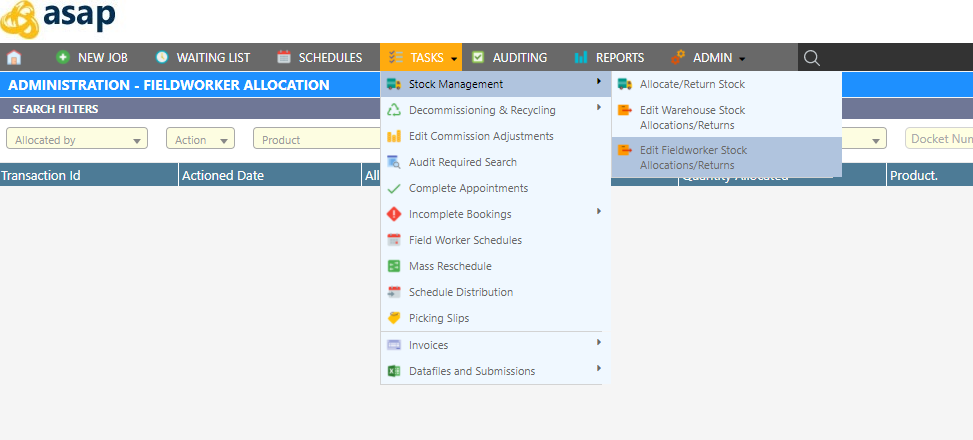Select Complete Appointments menu entry
The image size is (973, 440).
tap(468, 188)
